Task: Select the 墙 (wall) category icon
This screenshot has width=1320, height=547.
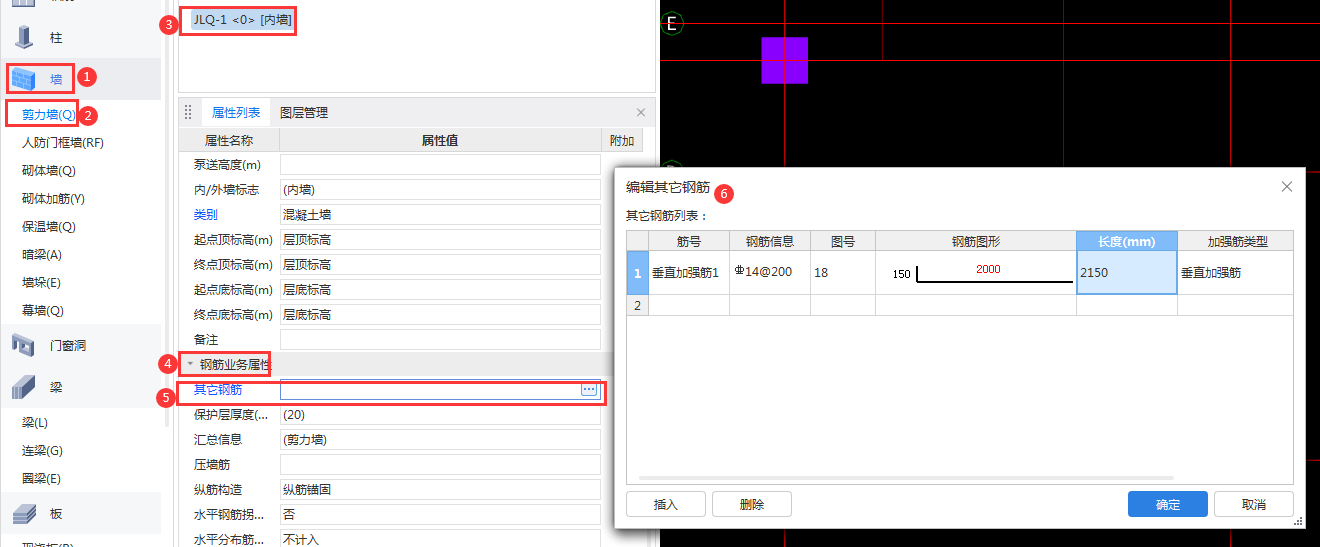Action: pos(26,78)
